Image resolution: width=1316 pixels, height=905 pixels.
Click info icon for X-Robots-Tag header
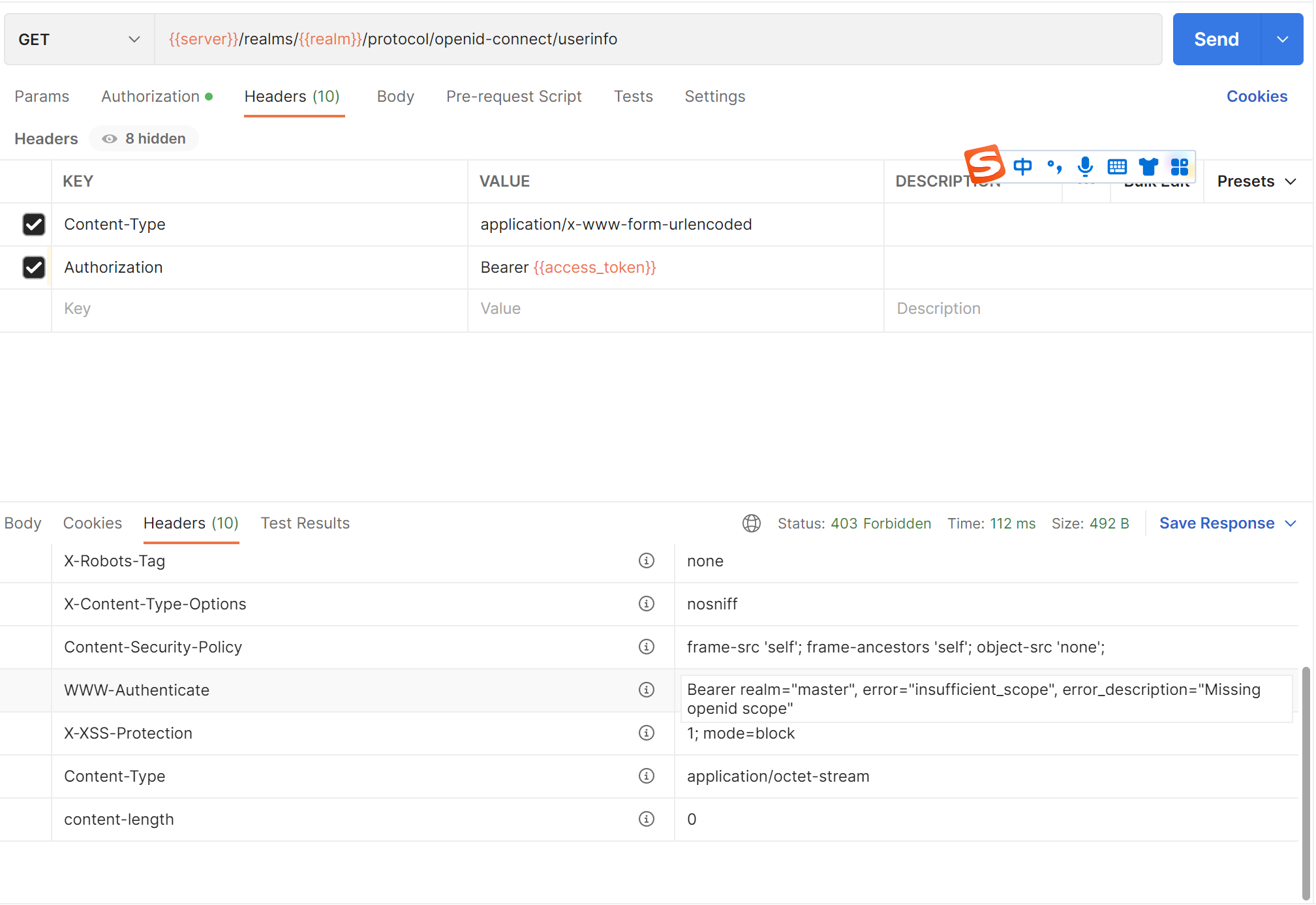click(x=646, y=560)
